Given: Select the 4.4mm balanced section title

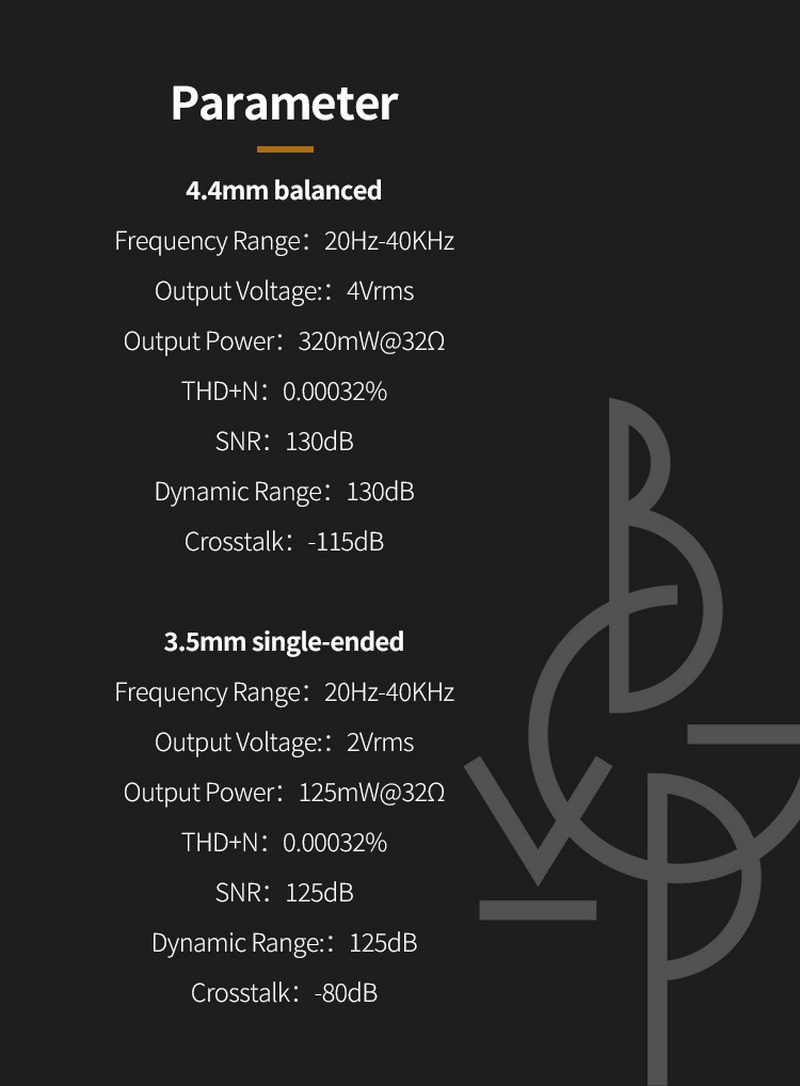Looking at the screenshot, I should click(284, 190).
